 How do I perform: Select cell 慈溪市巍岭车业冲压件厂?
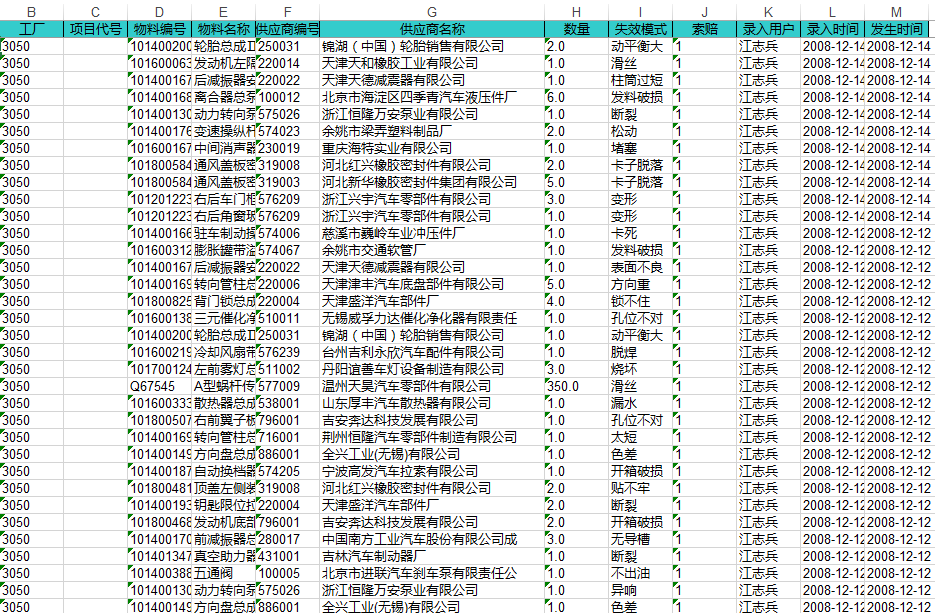(x=432, y=233)
